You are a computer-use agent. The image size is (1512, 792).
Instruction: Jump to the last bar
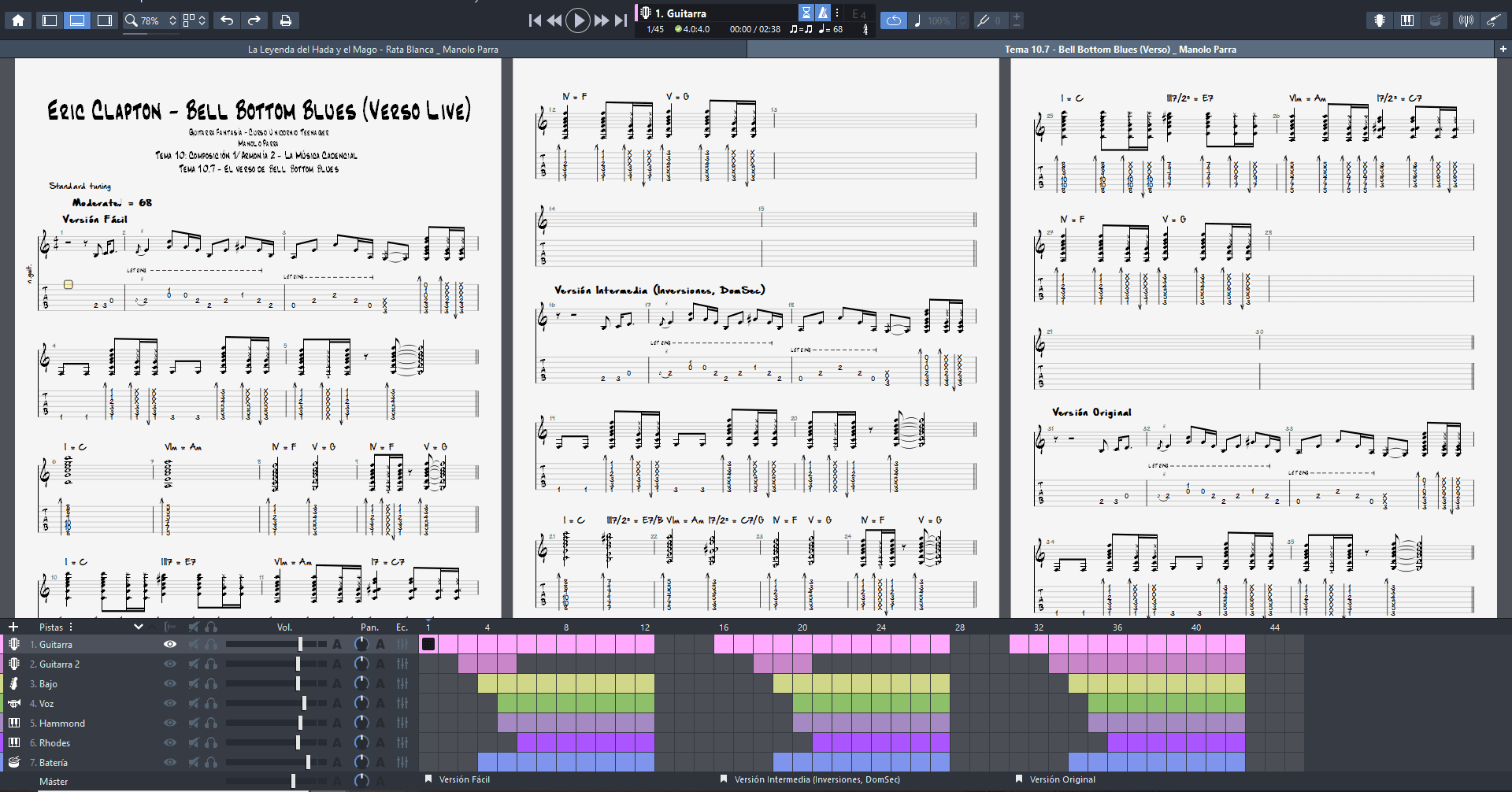click(621, 20)
